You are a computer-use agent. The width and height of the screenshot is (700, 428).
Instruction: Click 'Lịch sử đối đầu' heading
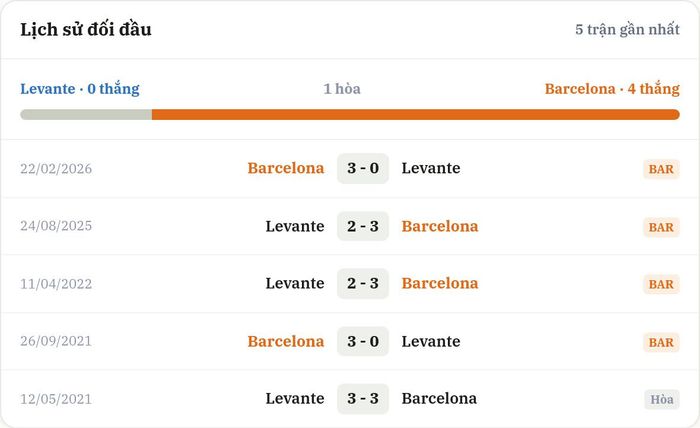click(x=86, y=29)
